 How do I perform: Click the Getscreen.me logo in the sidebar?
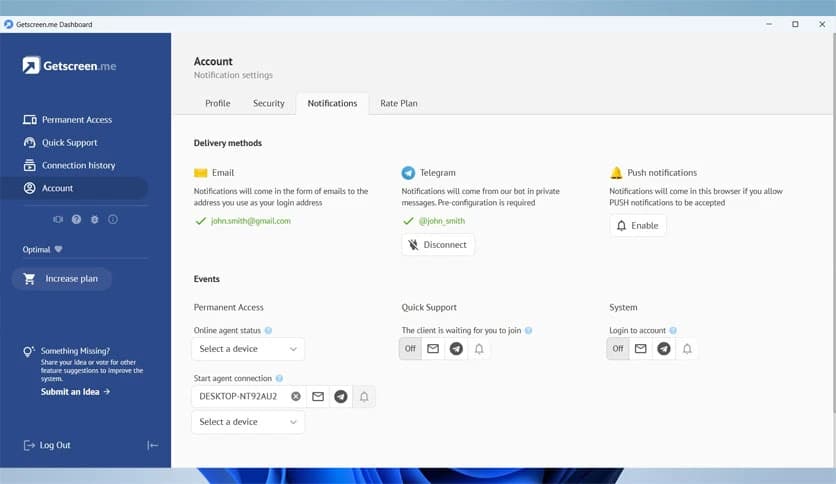click(x=69, y=66)
